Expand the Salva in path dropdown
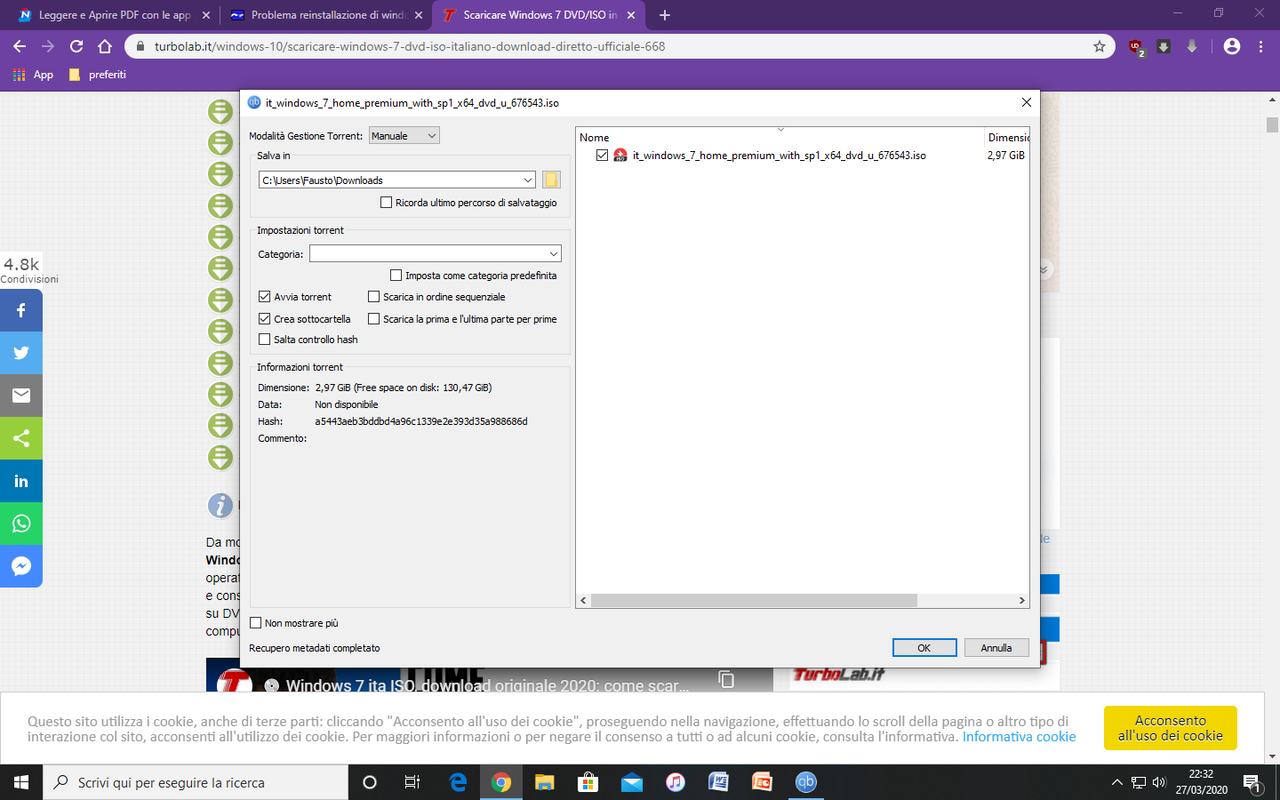1280x800 pixels. point(528,180)
